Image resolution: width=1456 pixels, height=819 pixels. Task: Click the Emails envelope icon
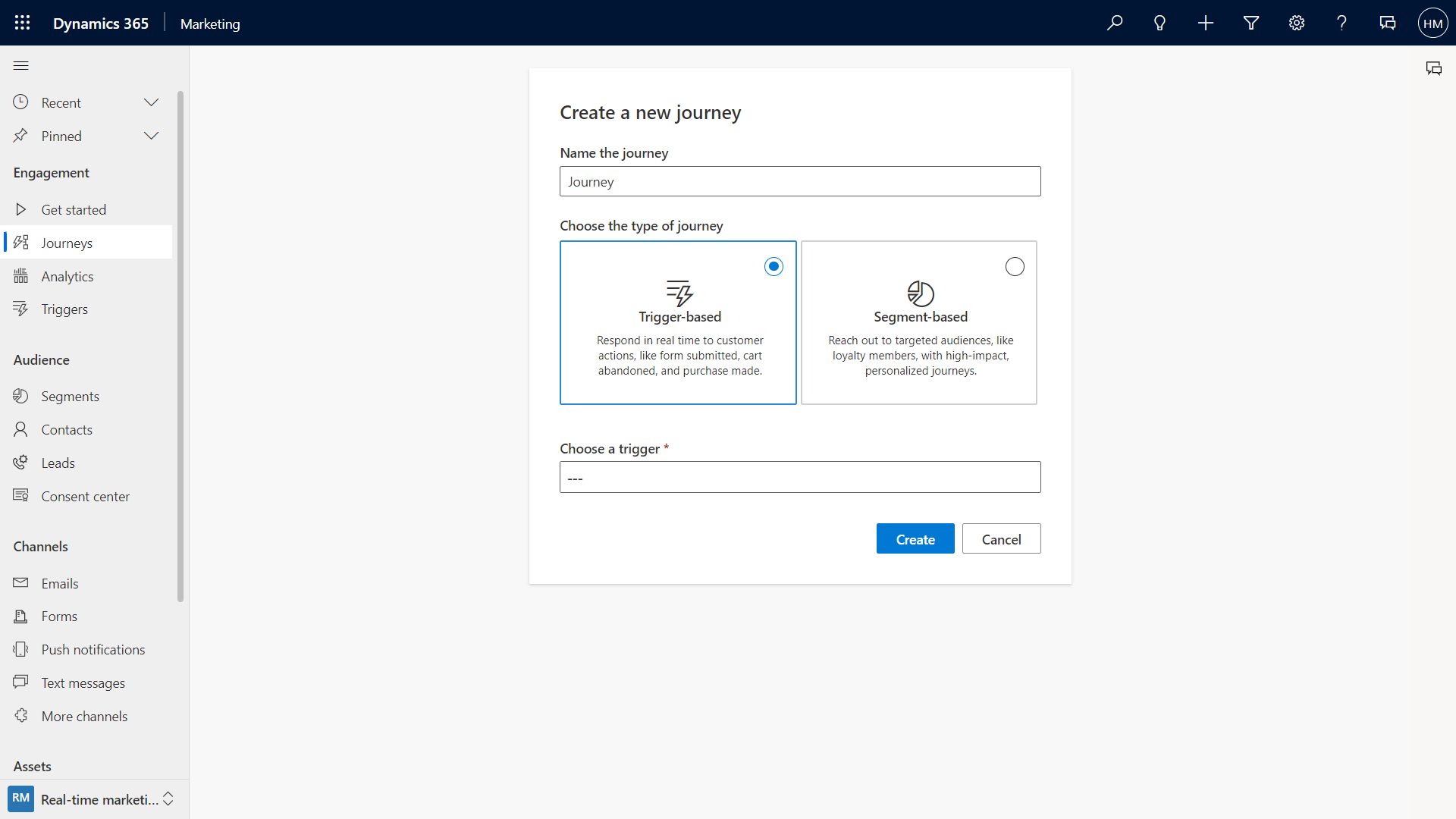coord(20,582)
